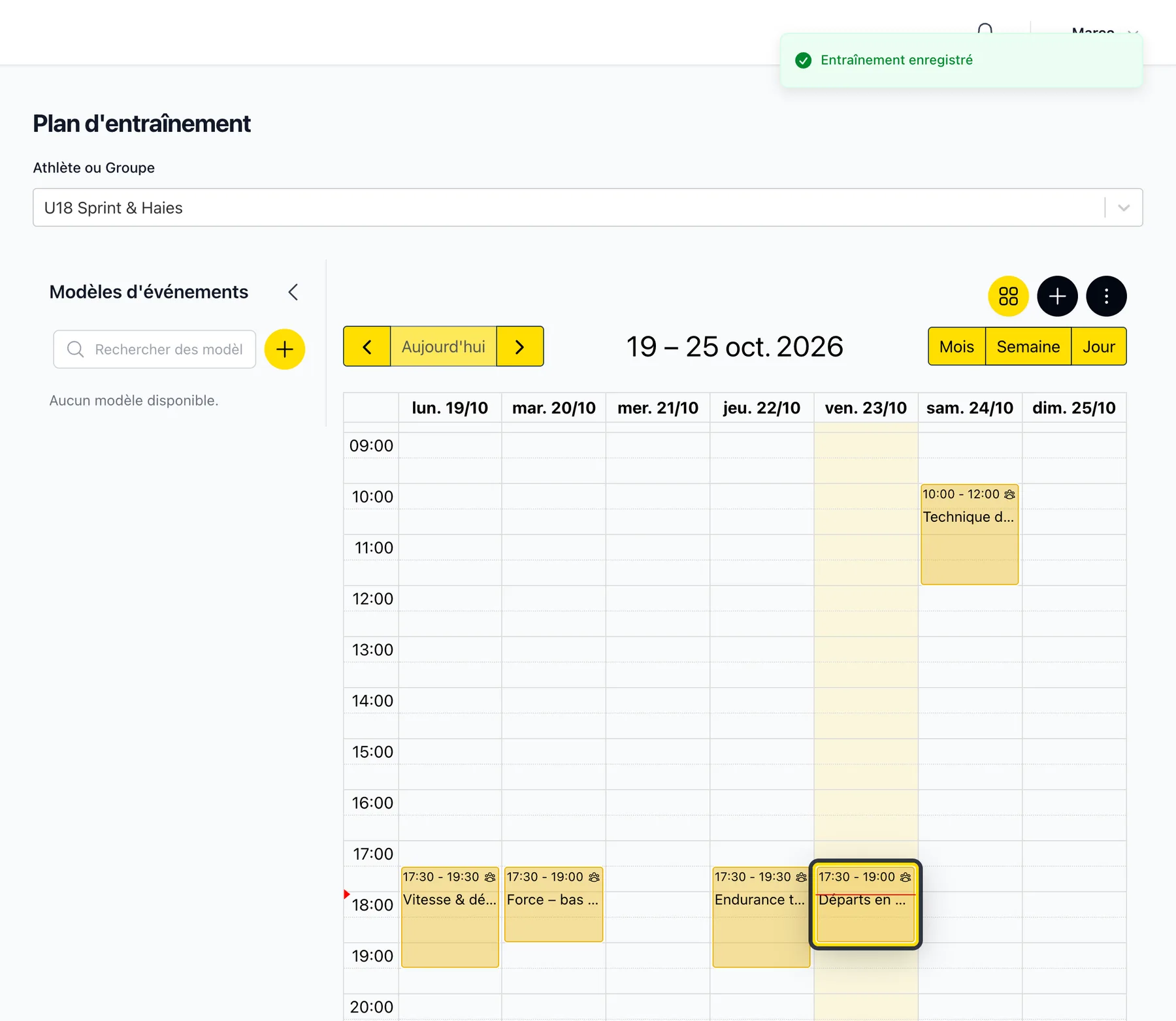Add new training with black plus button
Image resolution: width=1176 pixels, height=1021 pixels.
[x=1057, y=296]
